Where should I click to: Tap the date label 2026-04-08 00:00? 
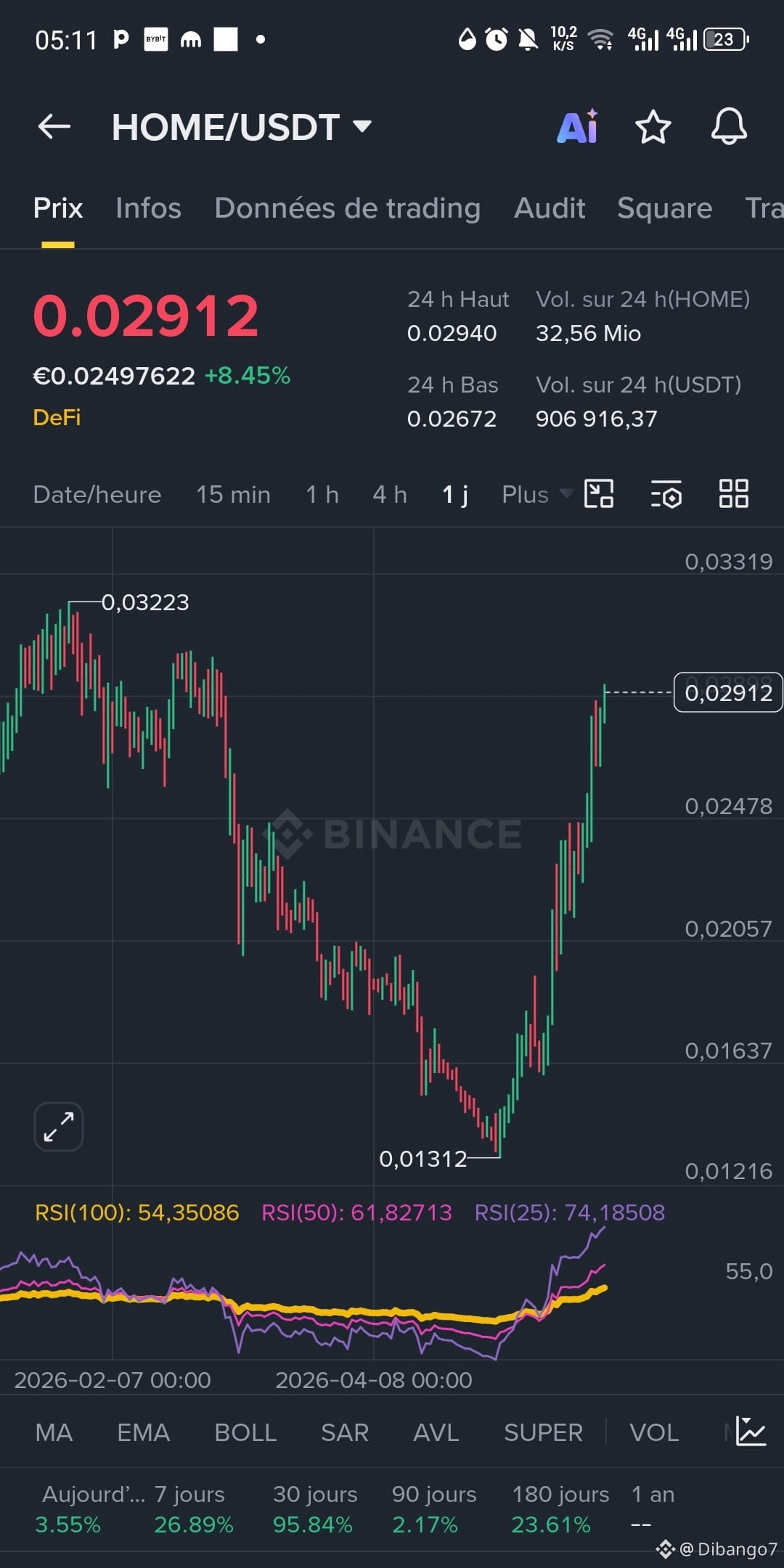[374, 1379]
